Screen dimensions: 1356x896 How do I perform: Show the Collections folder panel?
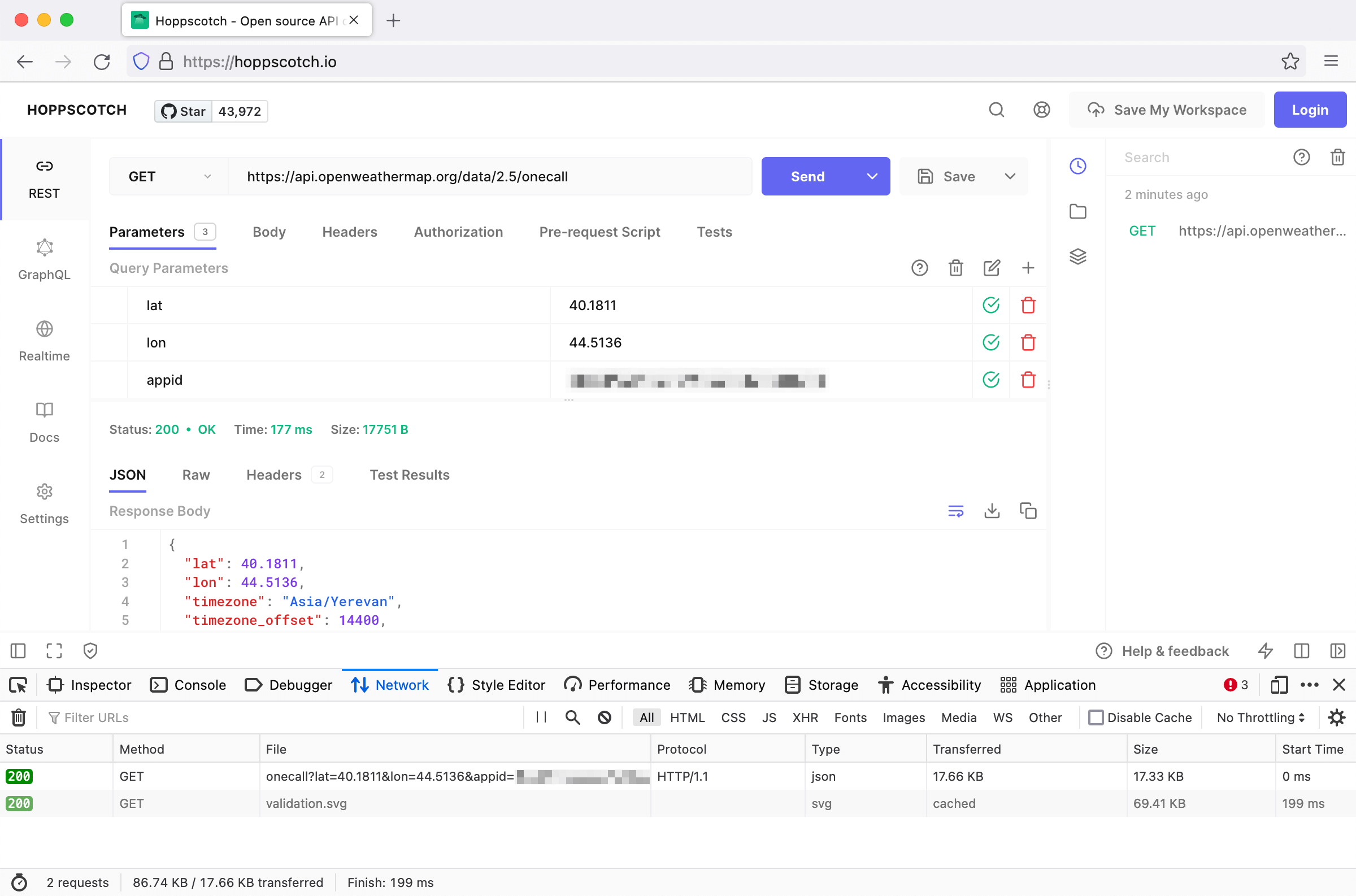tap(1077, 211)
